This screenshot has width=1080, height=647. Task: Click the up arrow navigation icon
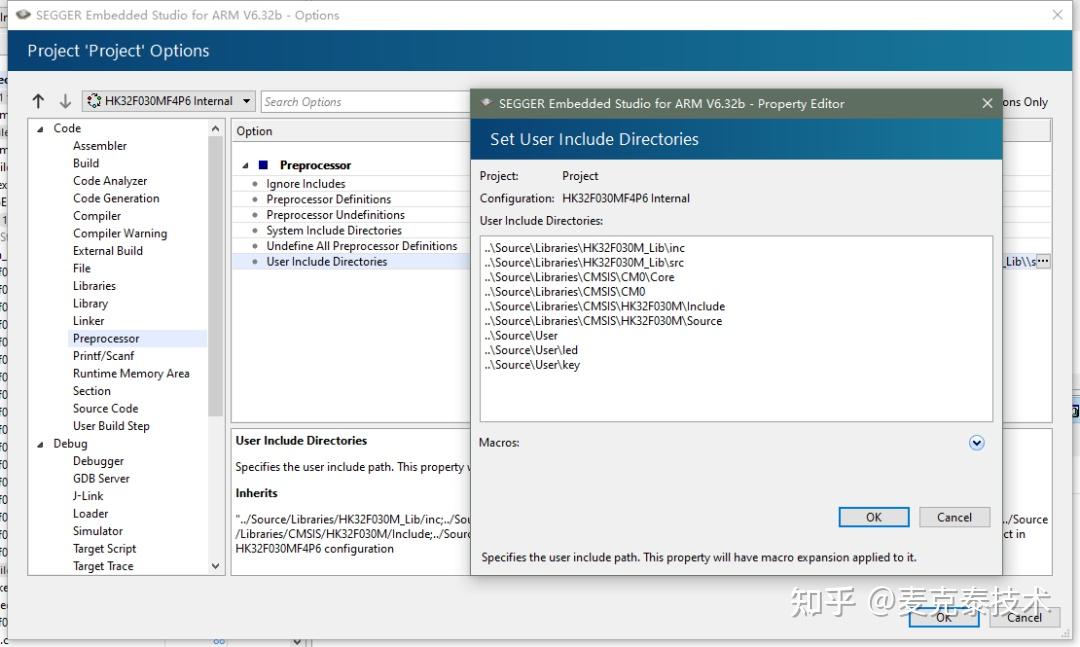(38, 101)
